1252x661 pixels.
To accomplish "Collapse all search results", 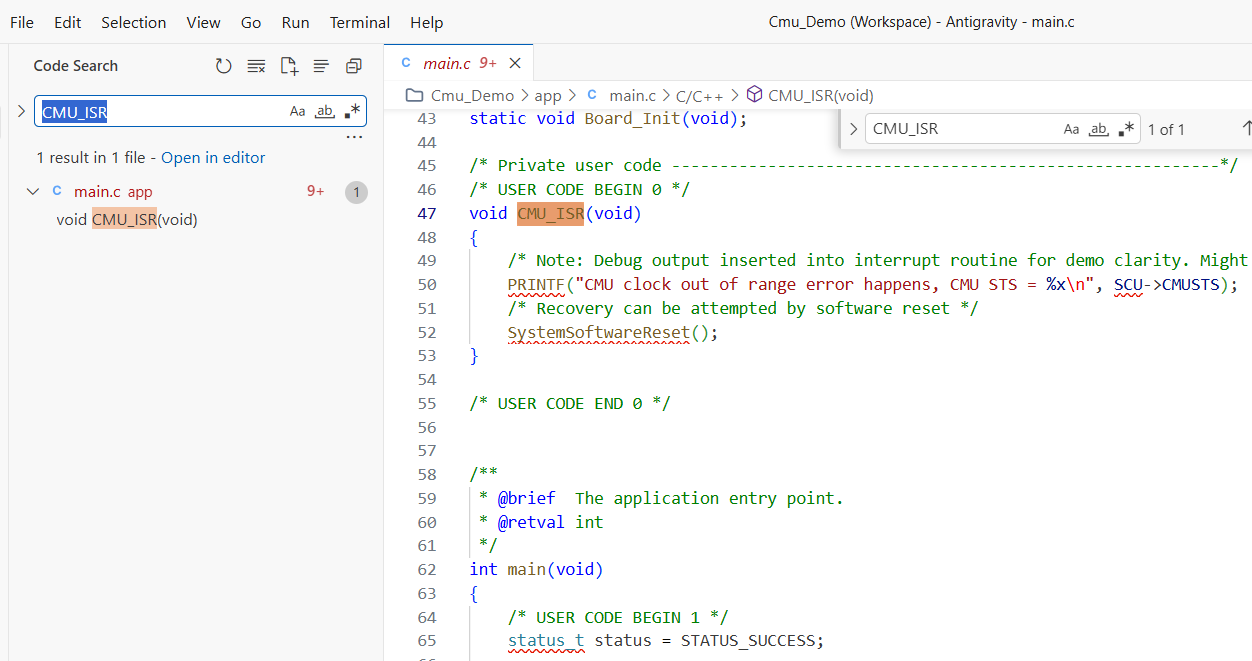I will pos(353,66).
